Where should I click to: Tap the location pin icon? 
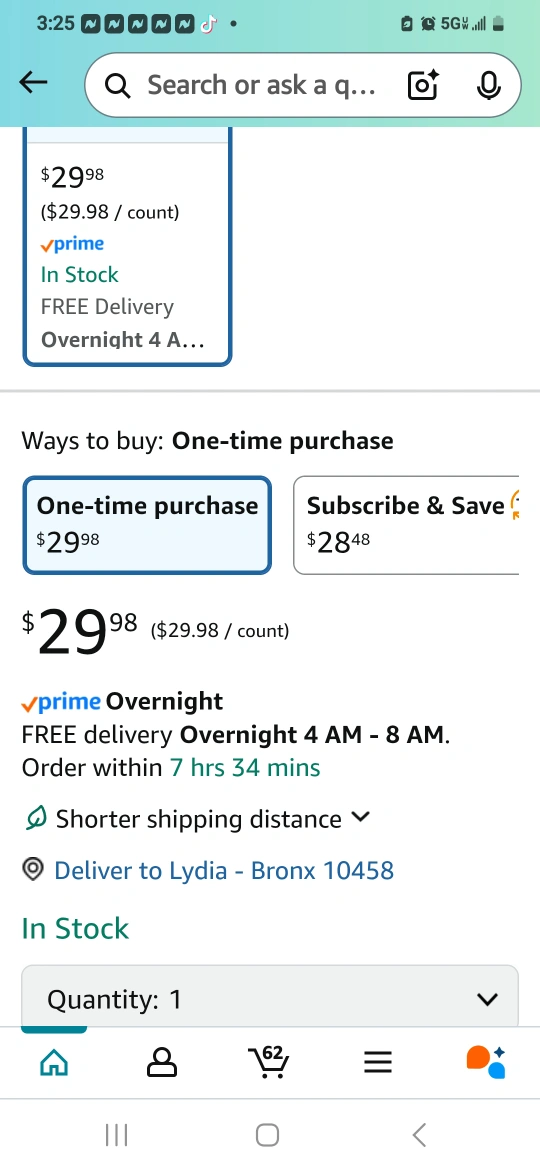(x=33, y=869)
